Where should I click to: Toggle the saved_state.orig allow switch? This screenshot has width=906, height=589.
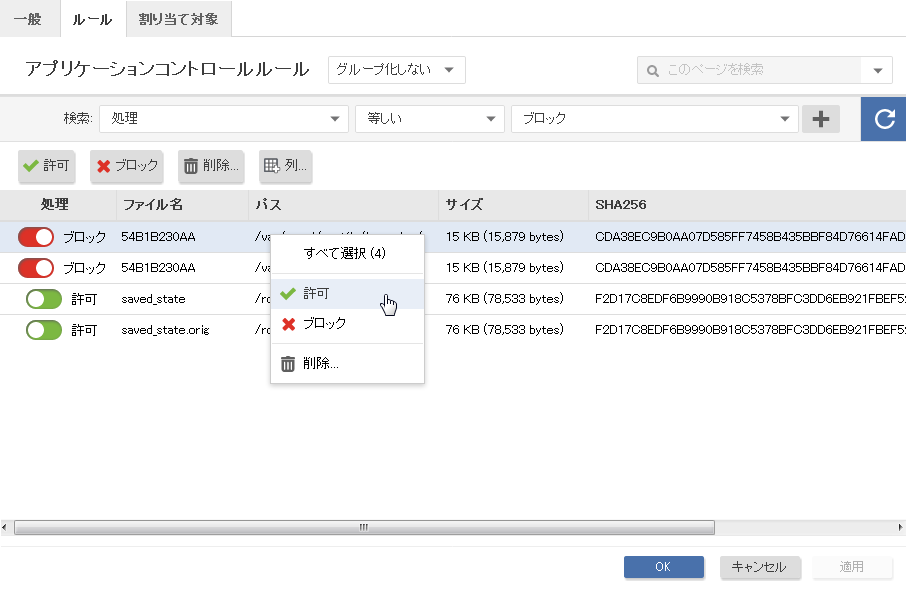[x=44, y=330]
